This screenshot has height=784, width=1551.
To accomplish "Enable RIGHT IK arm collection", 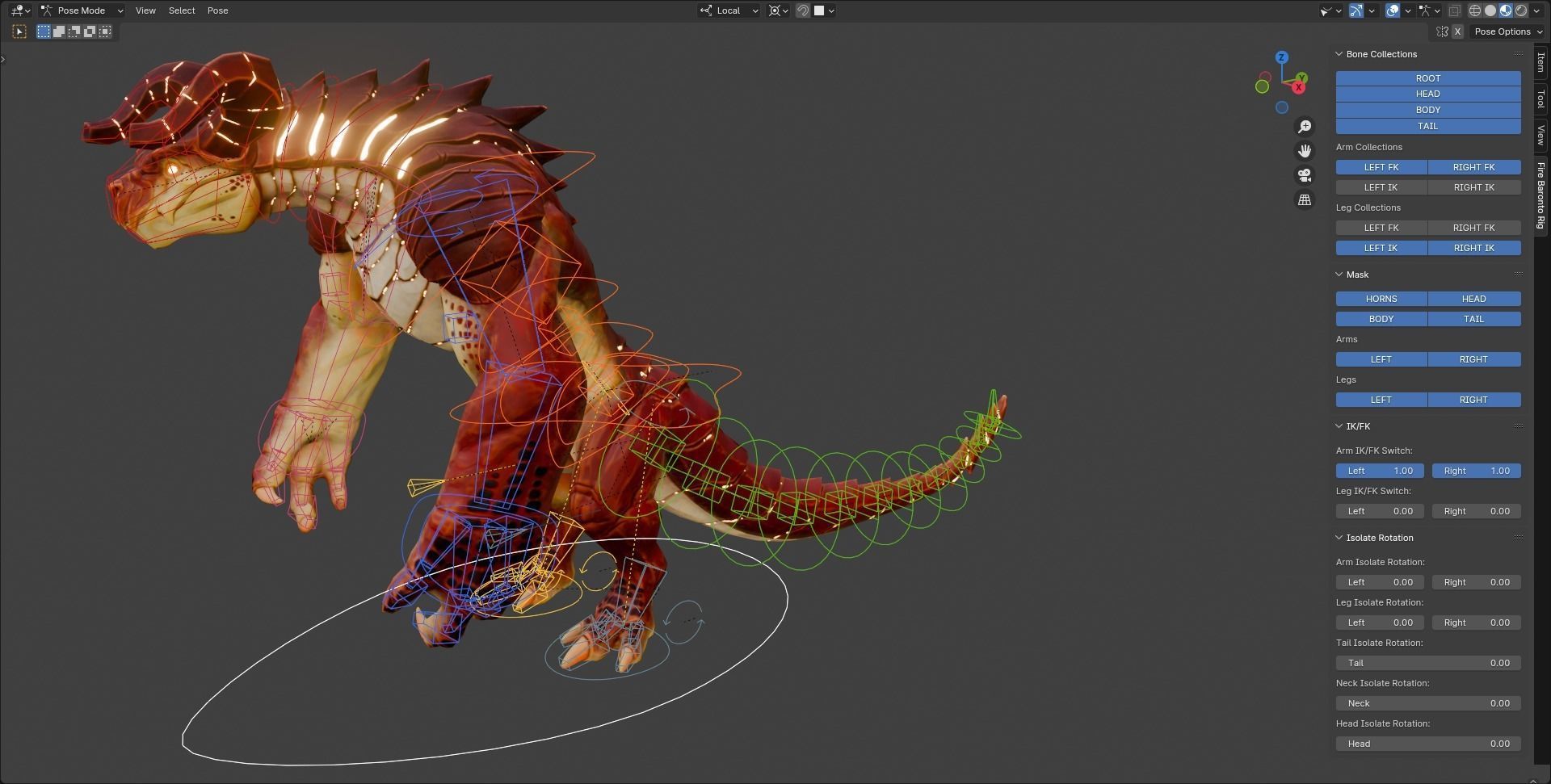I will [x=1474, y=187].
